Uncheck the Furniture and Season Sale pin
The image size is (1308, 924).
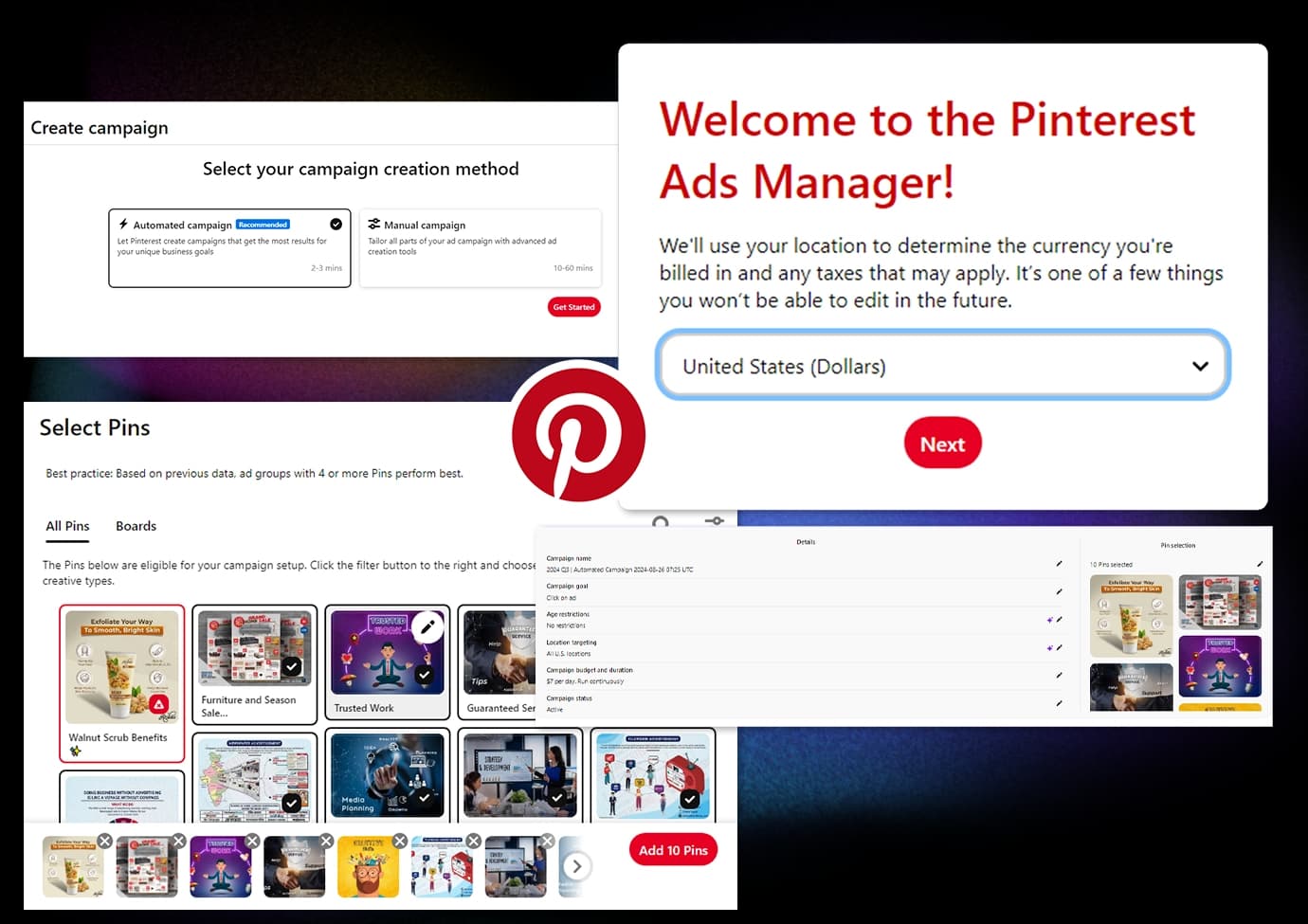(x=292, y=667)
